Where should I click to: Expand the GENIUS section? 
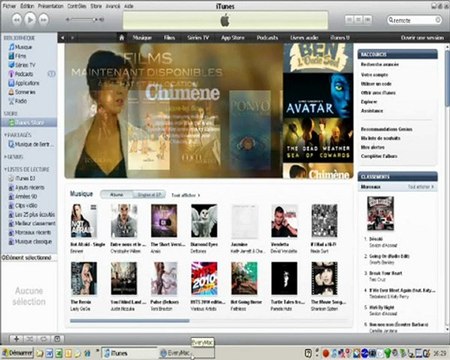tap(5, 157)
